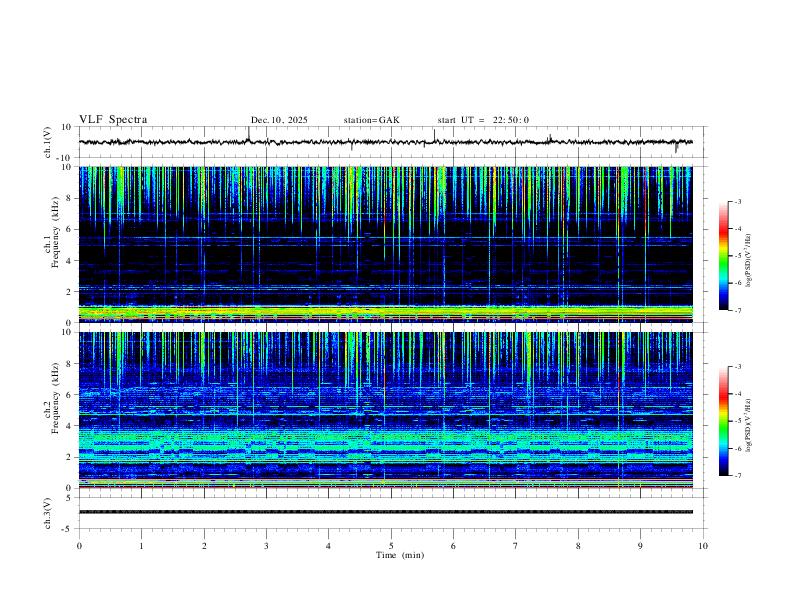
Task: Select the "start UT = 22:50:0" text
Action: [x=483, y=120]
